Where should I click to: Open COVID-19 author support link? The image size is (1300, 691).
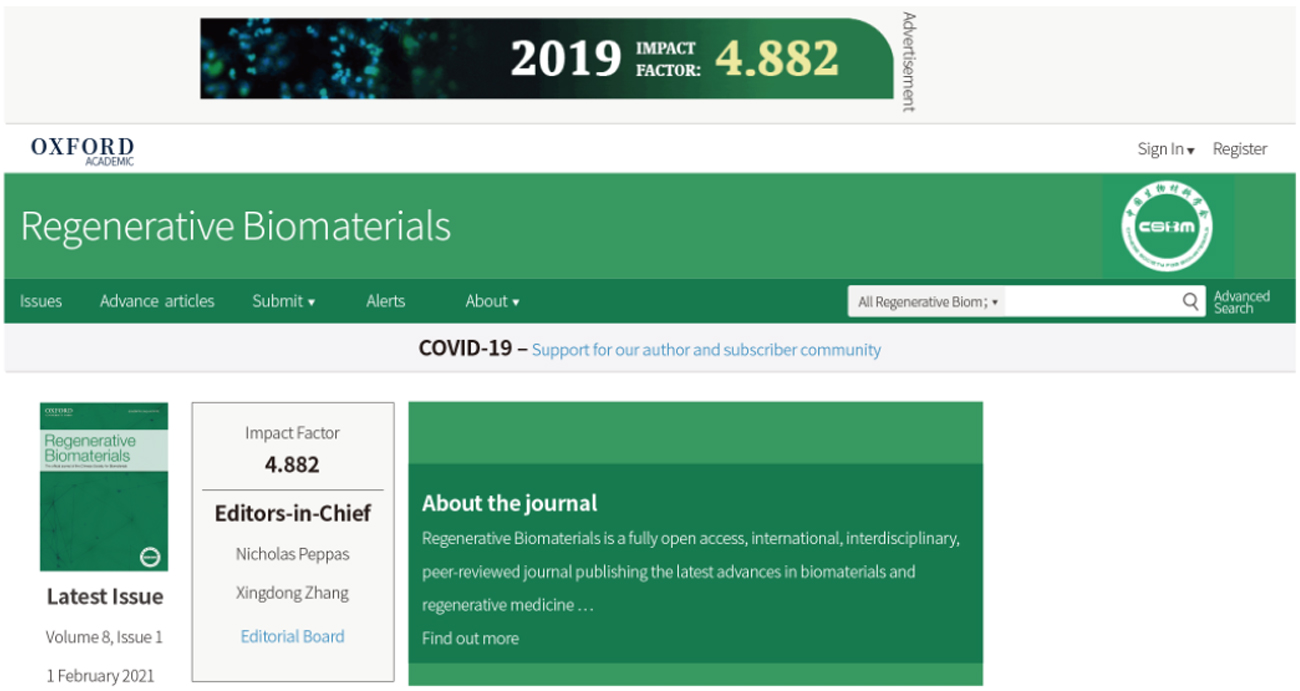tap(706, 350)
